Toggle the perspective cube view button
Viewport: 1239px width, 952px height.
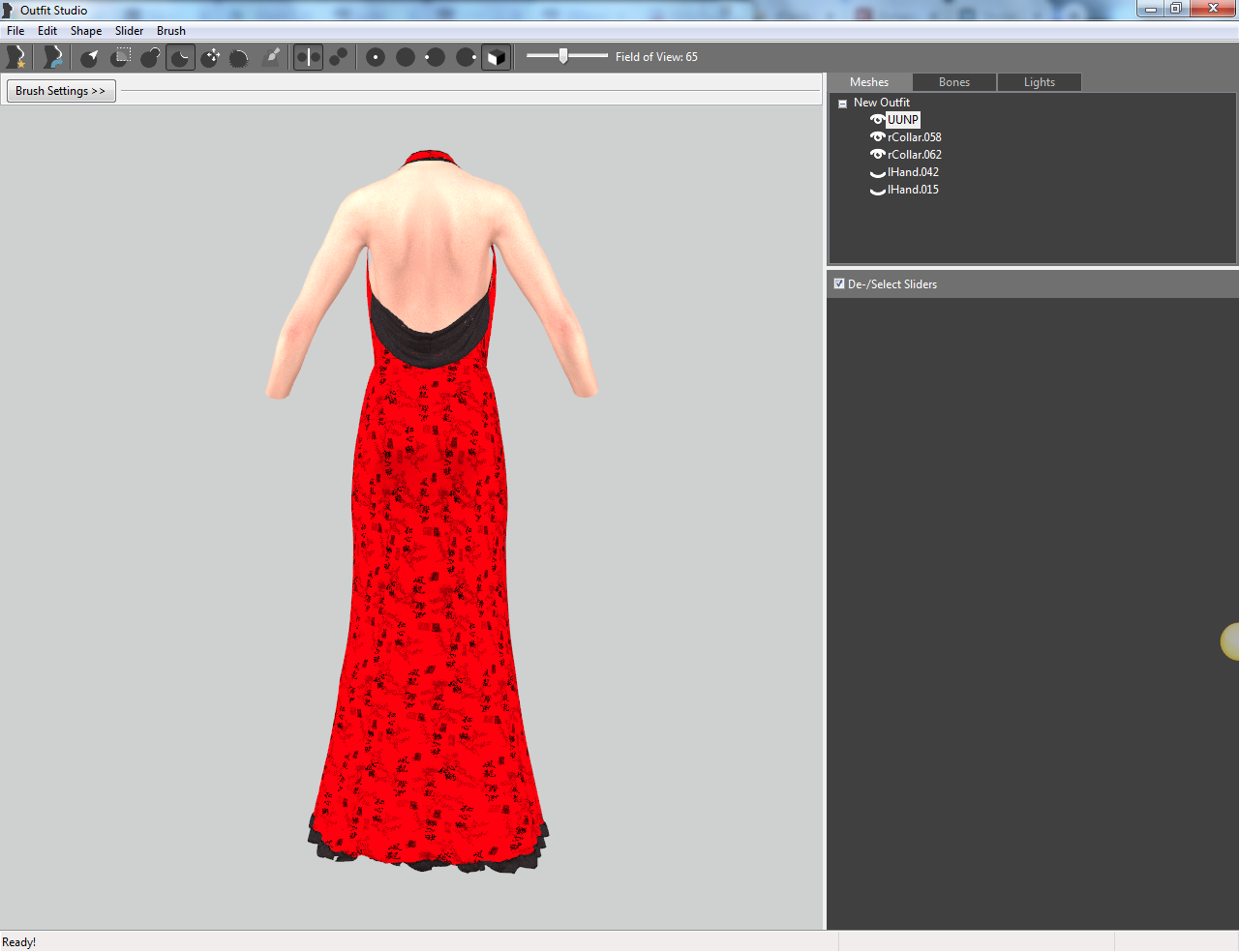(x=496, y=57)
